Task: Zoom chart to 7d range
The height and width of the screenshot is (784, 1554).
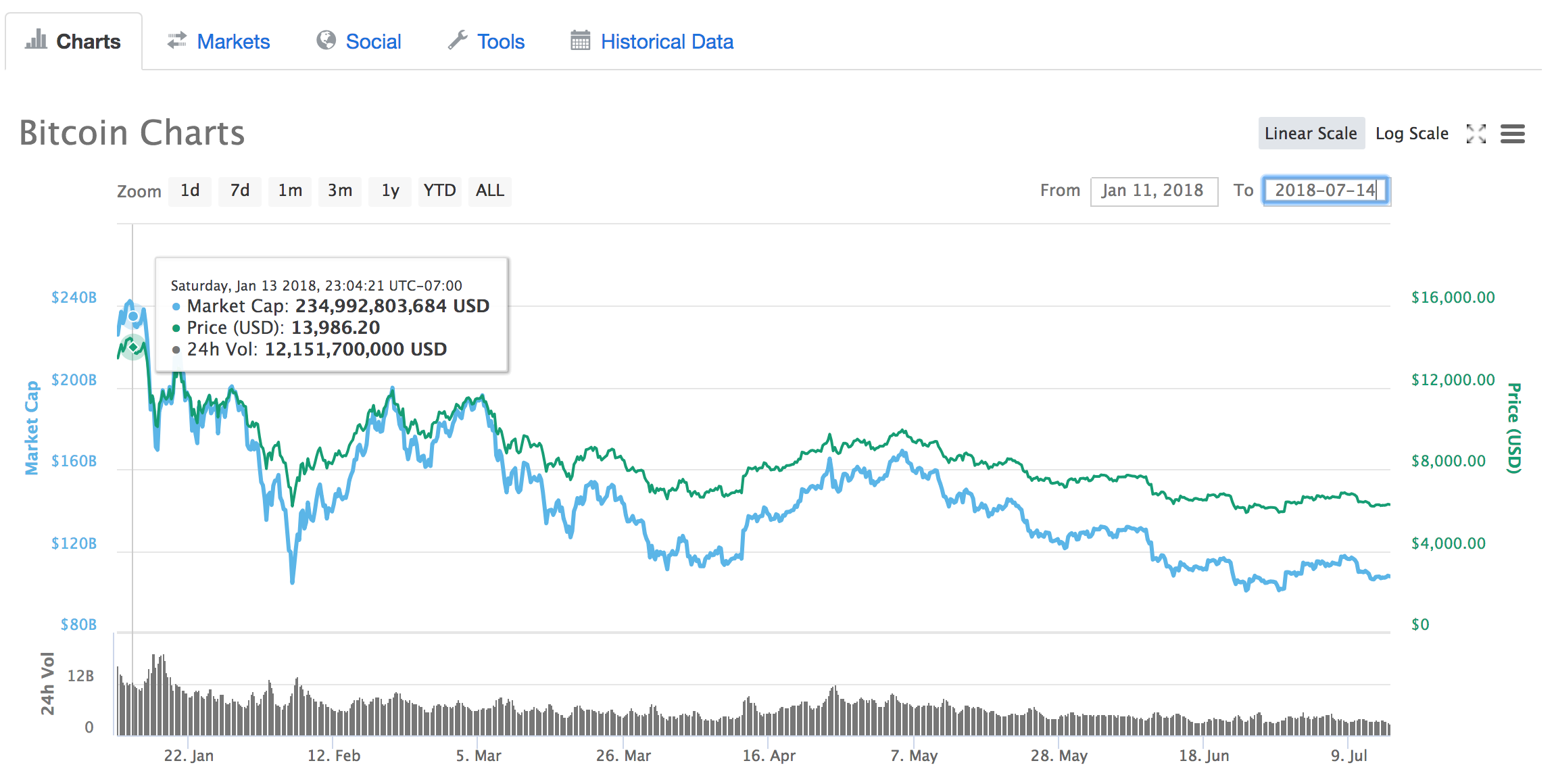Action: click(240, 191)
